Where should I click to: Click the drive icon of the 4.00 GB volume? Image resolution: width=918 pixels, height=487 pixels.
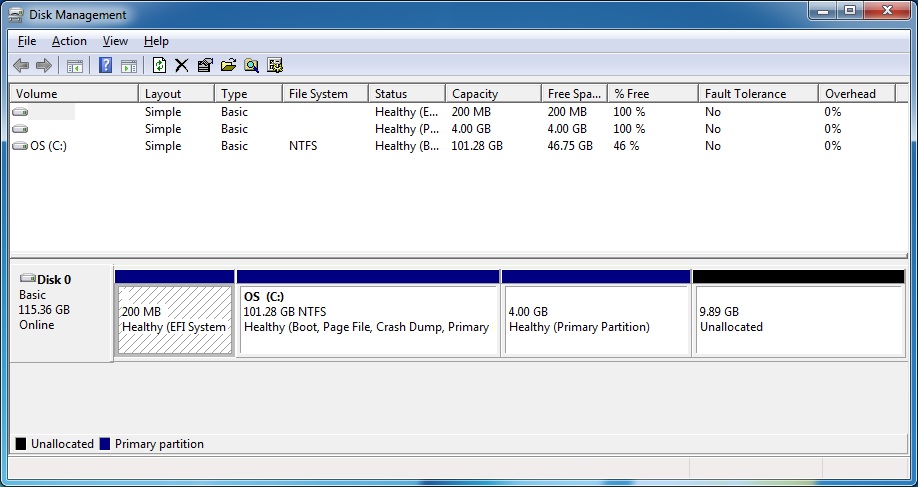[x=20, y=129]
